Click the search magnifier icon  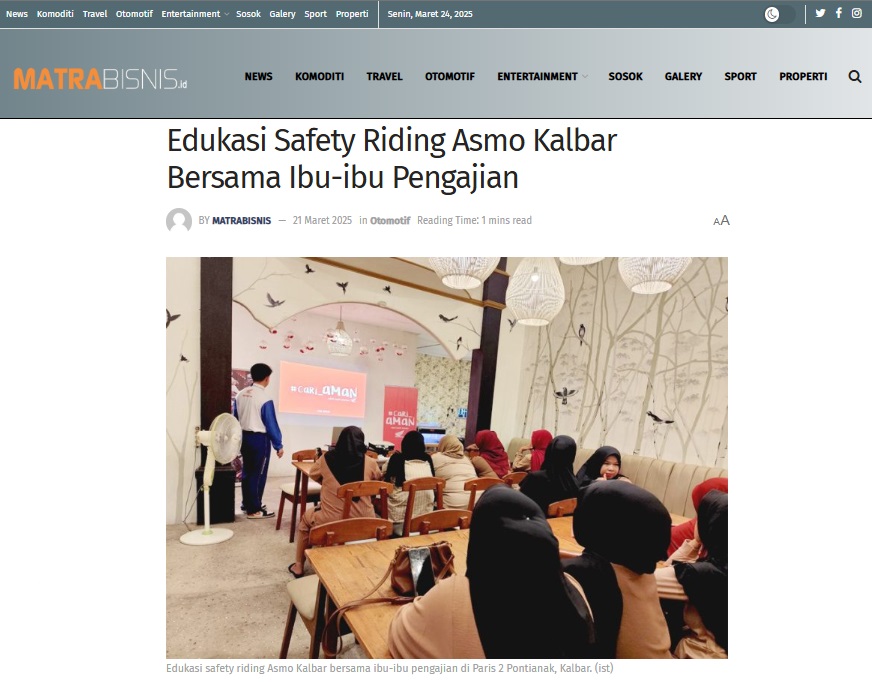pos(855,76)
